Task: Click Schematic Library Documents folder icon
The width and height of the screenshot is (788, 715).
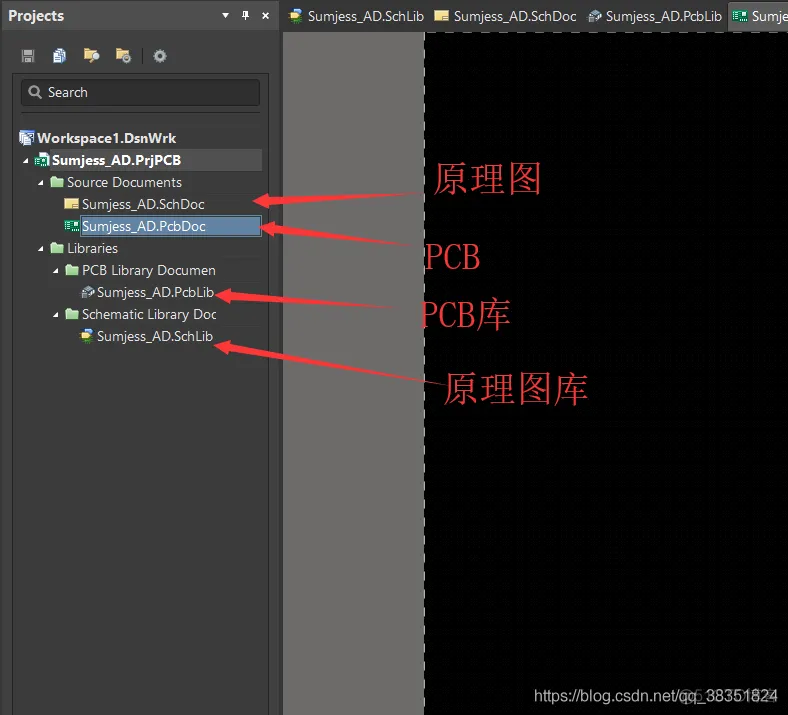Action: [x=72, y=314]
